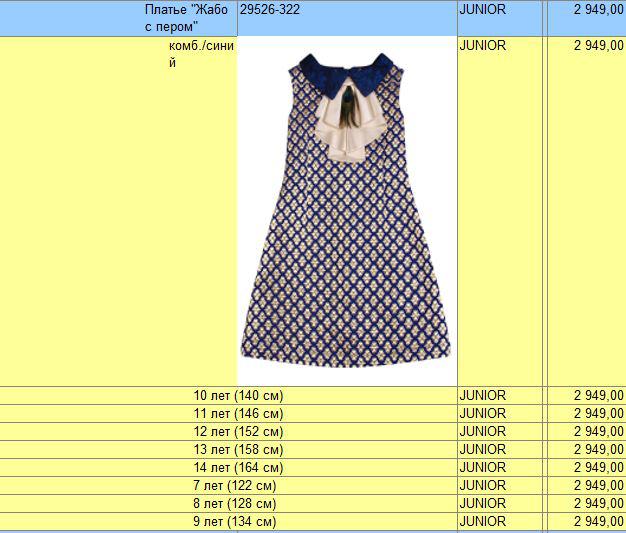Select the 11 лет (146 см) size row
This screenshot has height=533, width=626.
pos(238,414)
